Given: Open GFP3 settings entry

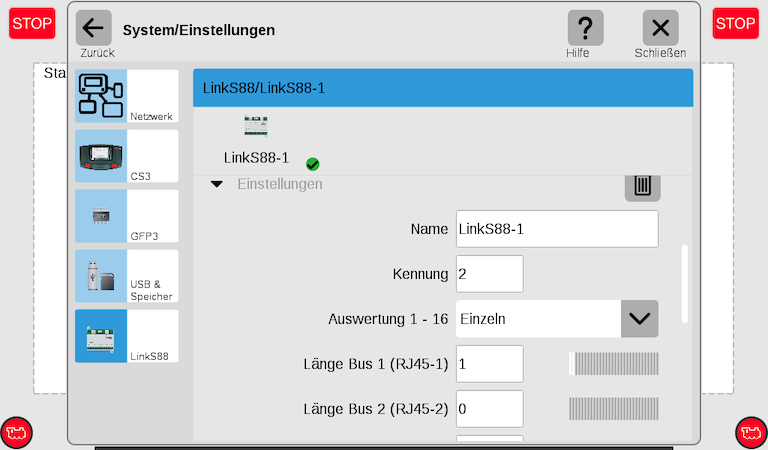Looking at the screenshot, I should pos(126,216).
